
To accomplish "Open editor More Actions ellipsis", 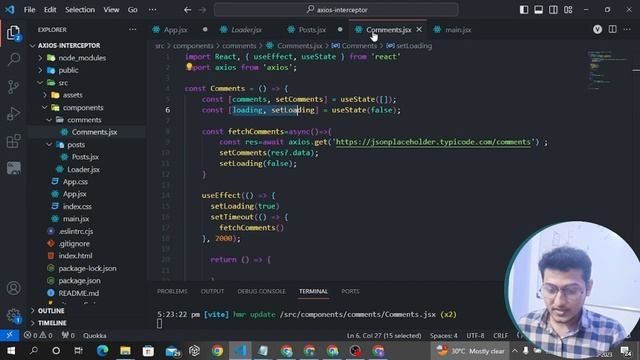I will click(x=627, y=29).
